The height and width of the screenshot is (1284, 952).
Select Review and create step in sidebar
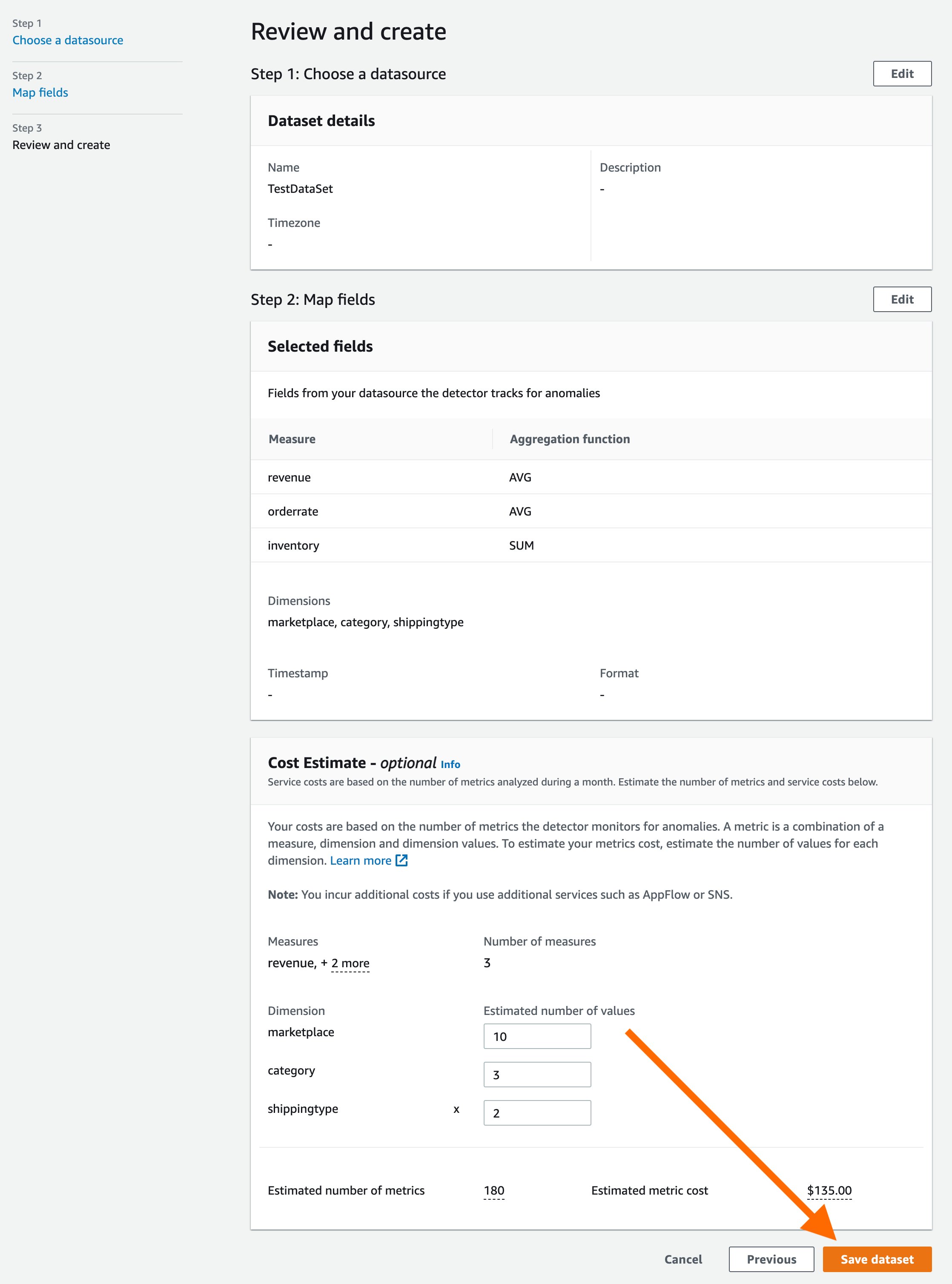[61, 145]
